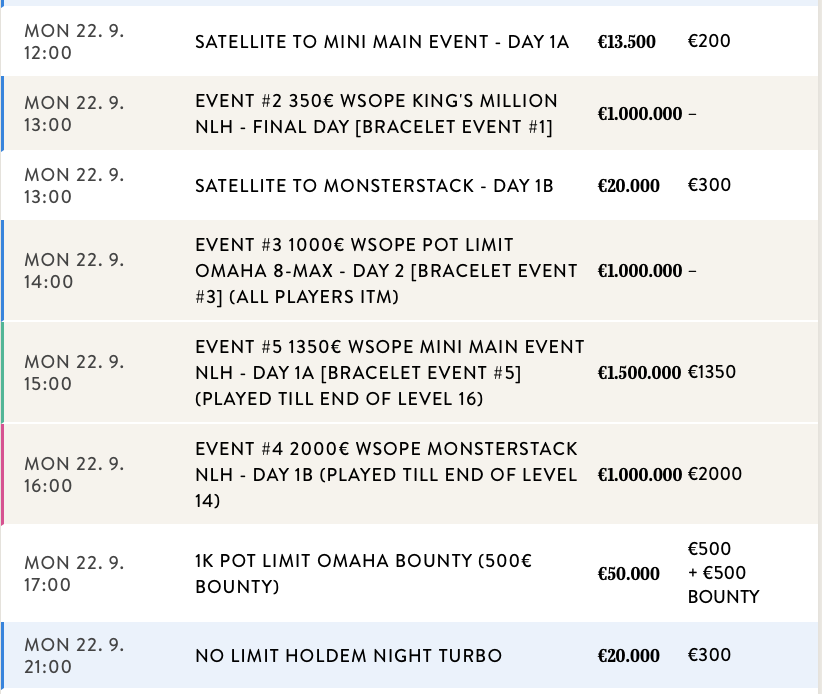
Task: Open Event #2 WSOPE King's Million NLH
Action: [376, 114]
